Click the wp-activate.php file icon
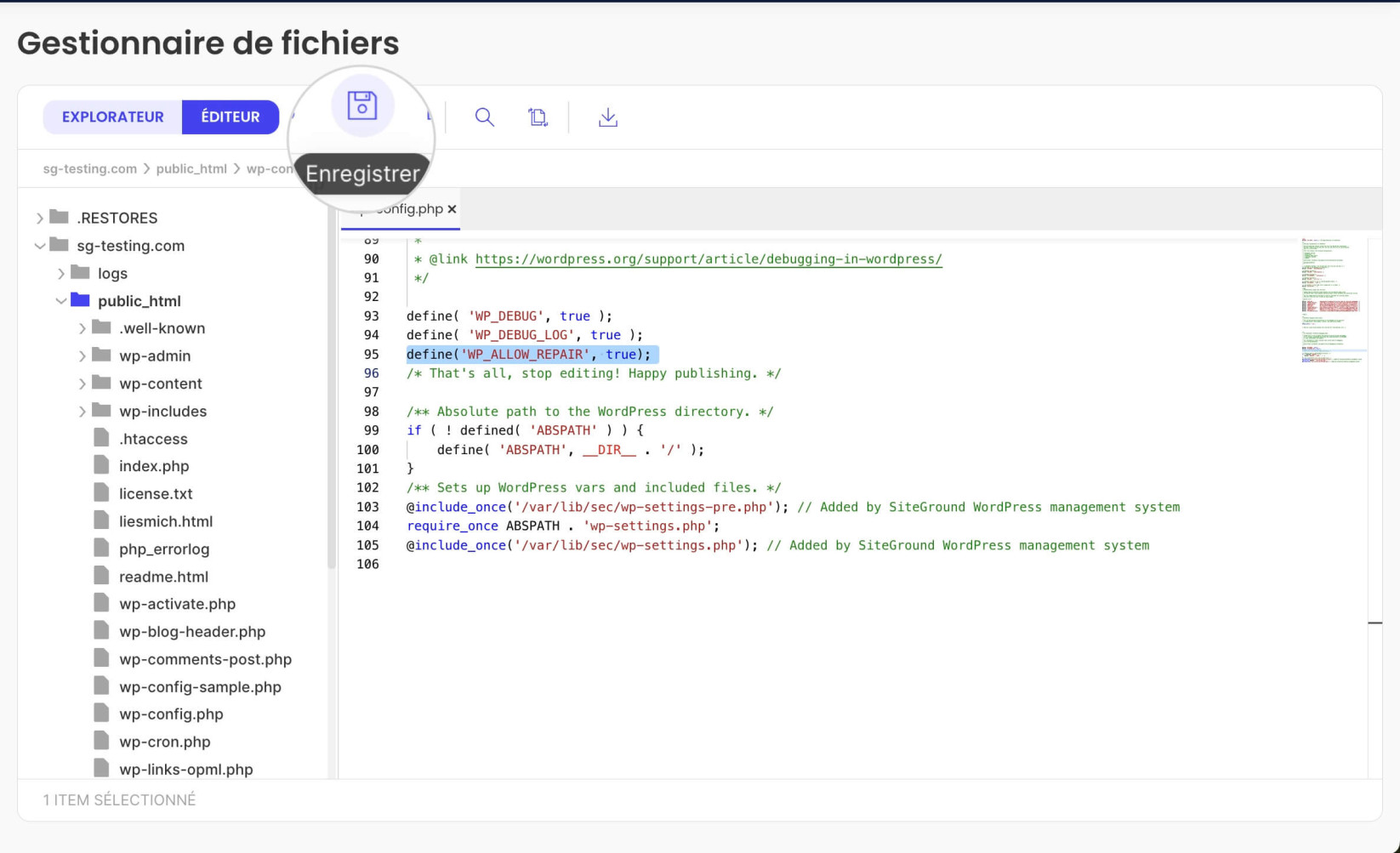The height and width of the screenshot is (853, 1400). coord(101,603)
